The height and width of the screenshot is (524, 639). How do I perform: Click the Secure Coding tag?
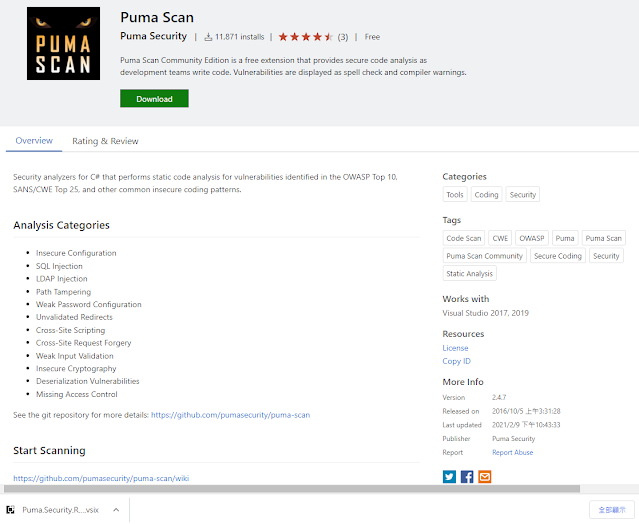(x=558, y=256)
